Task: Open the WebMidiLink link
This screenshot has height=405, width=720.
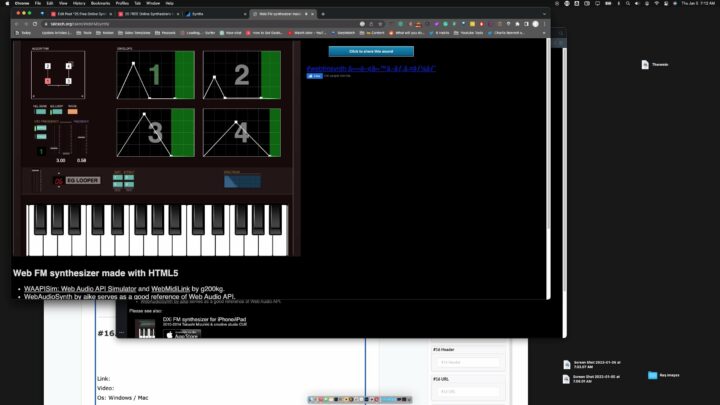Action: pyautogui.click(x=167, y=288)
